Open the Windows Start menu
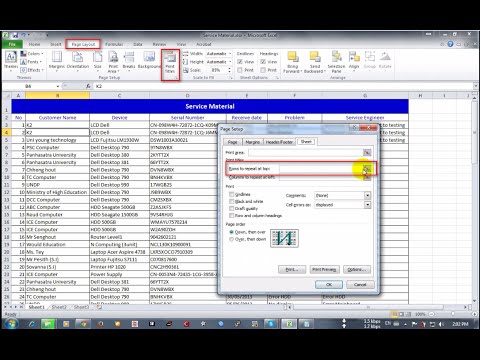 11,324
